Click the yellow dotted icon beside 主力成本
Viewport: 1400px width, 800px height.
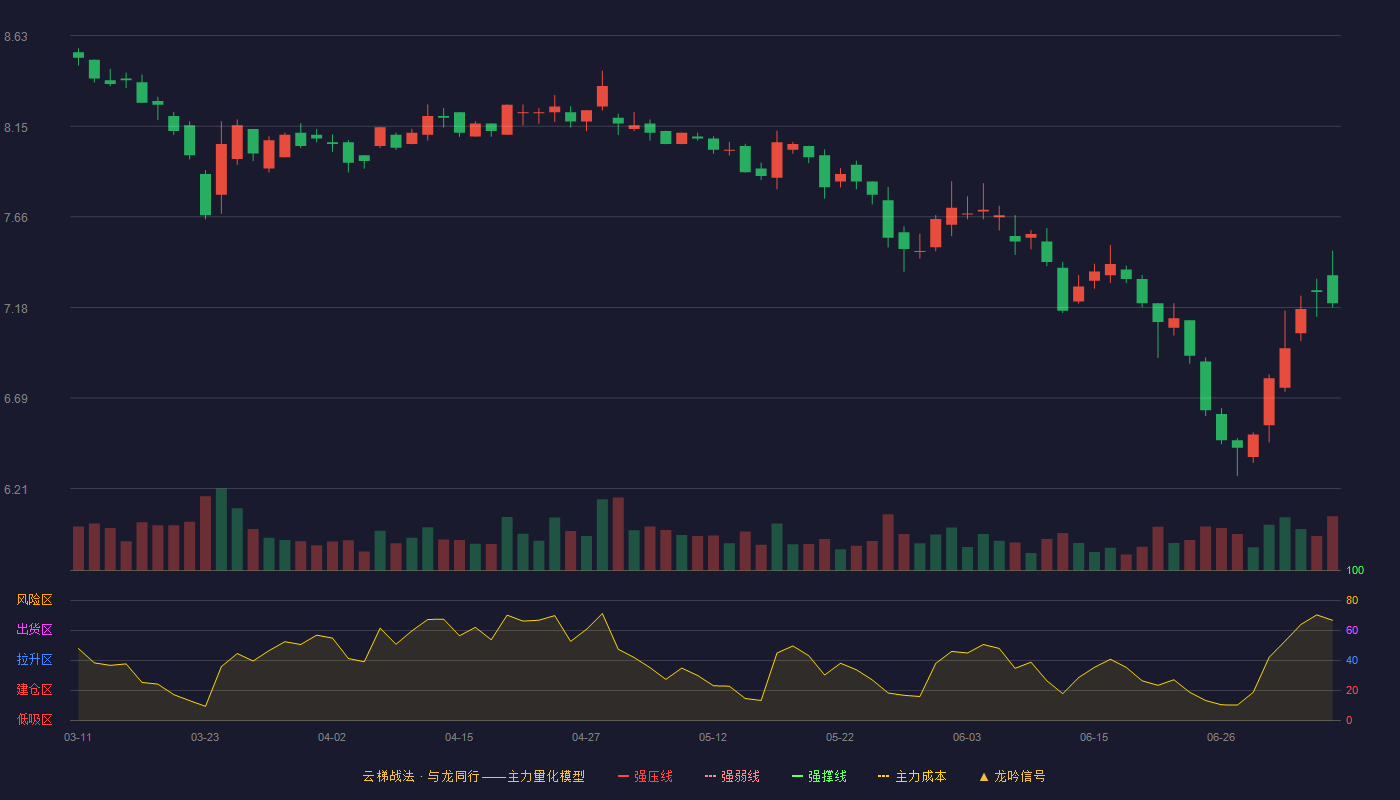click(x=883, y=776)
